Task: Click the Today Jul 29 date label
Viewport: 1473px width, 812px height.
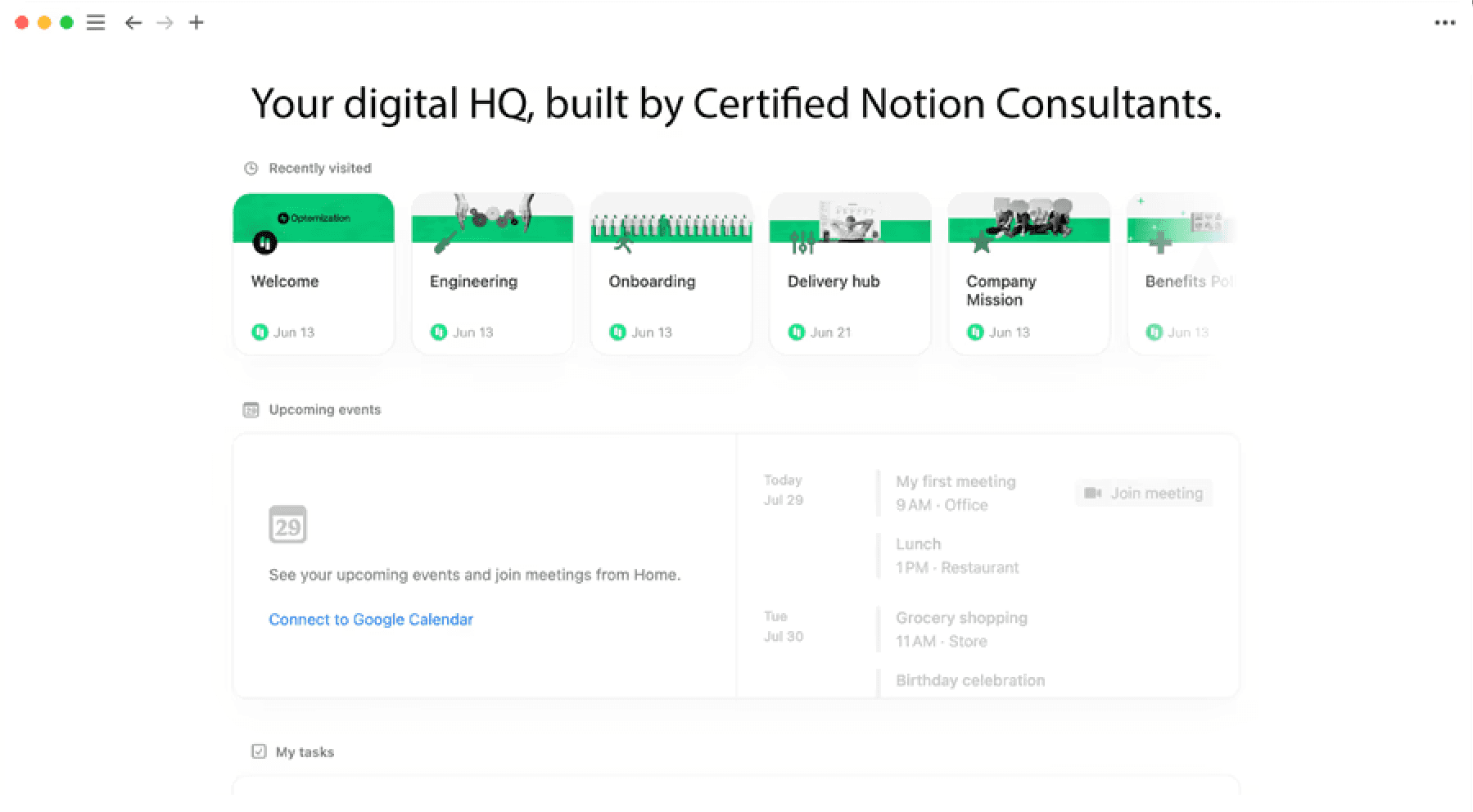Action: (x=784, y=490)
